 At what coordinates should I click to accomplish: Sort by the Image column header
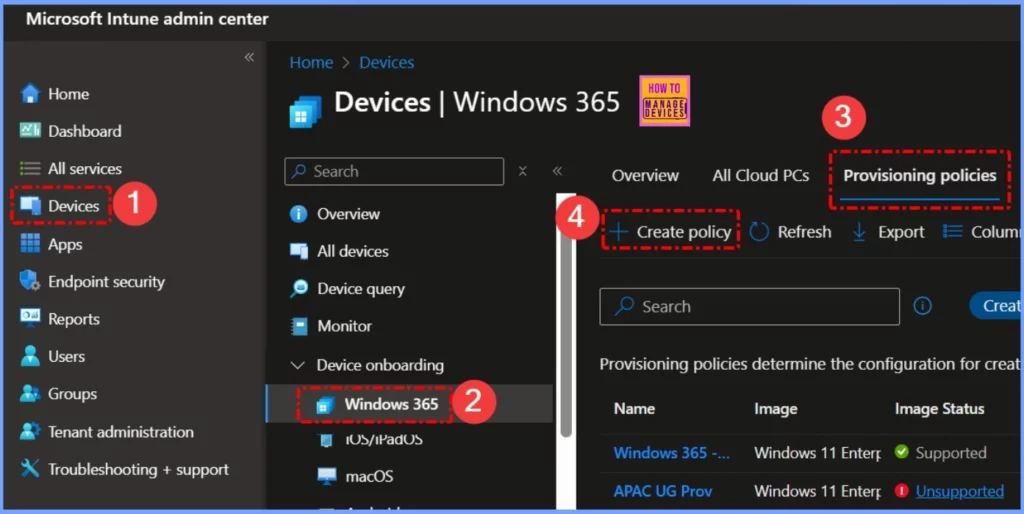tap(776, 409)
